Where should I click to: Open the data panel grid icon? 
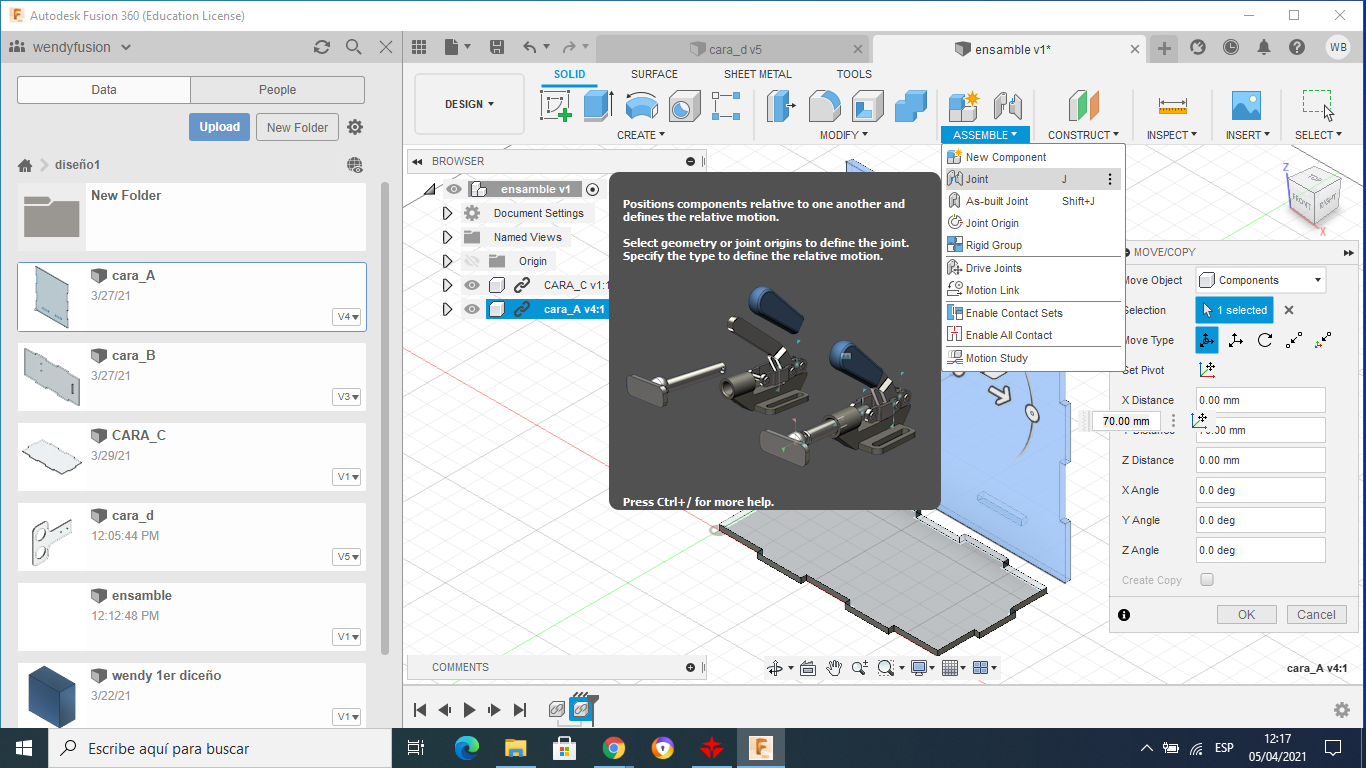tap(419, 47)
